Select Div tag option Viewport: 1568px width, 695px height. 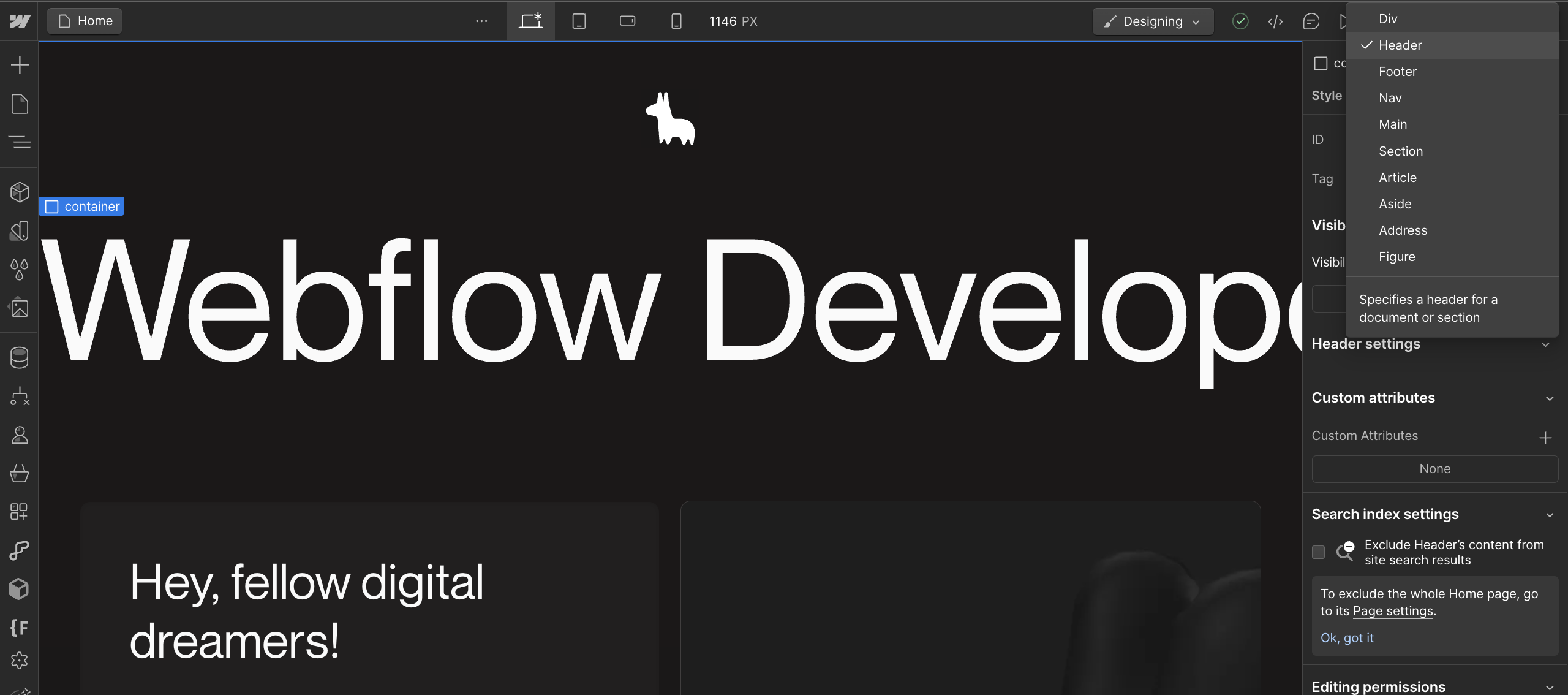(x=1452, y=19)
